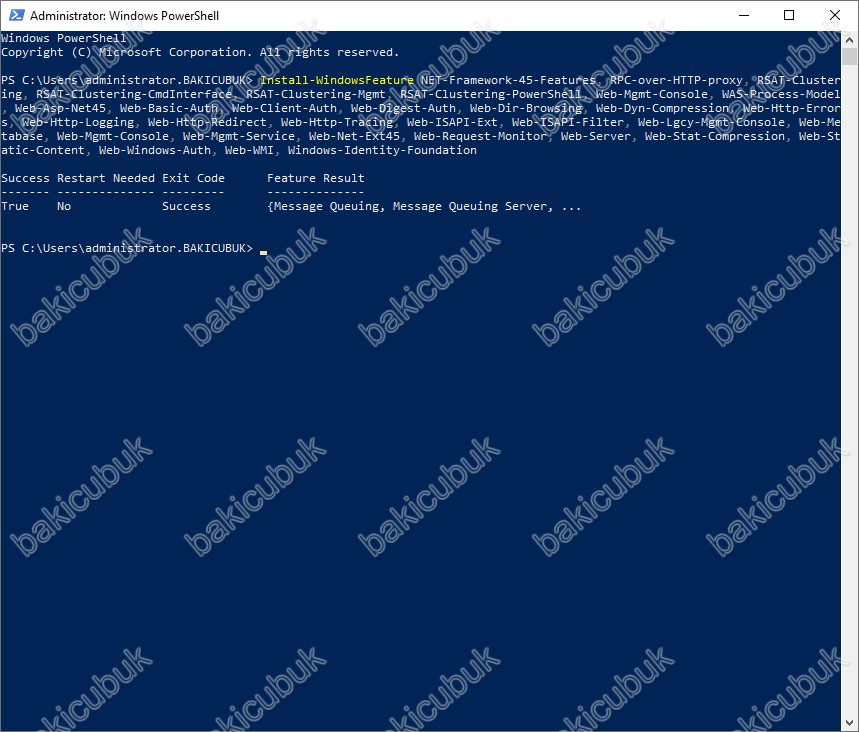859x732 pixels.
Task: Click 'Web-Digest-Auth' text
Action: point(403,108)
